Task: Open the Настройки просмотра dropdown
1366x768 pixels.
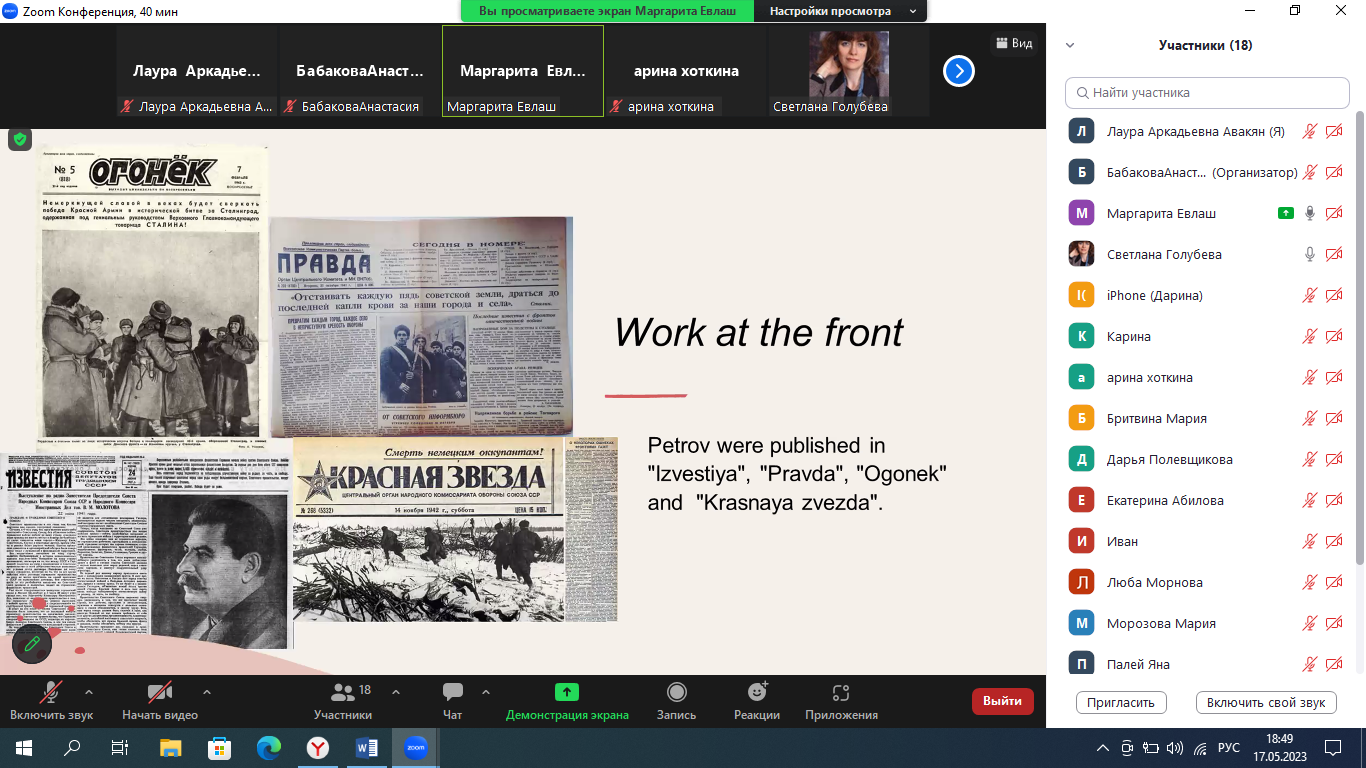Action: point(842,11)
